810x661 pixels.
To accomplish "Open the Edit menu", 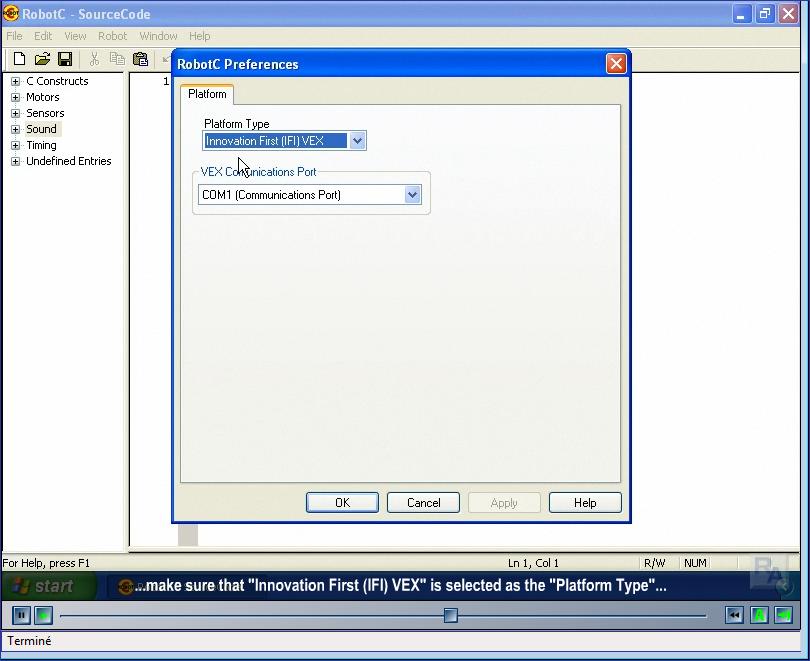I will click(x=43, y=36).
